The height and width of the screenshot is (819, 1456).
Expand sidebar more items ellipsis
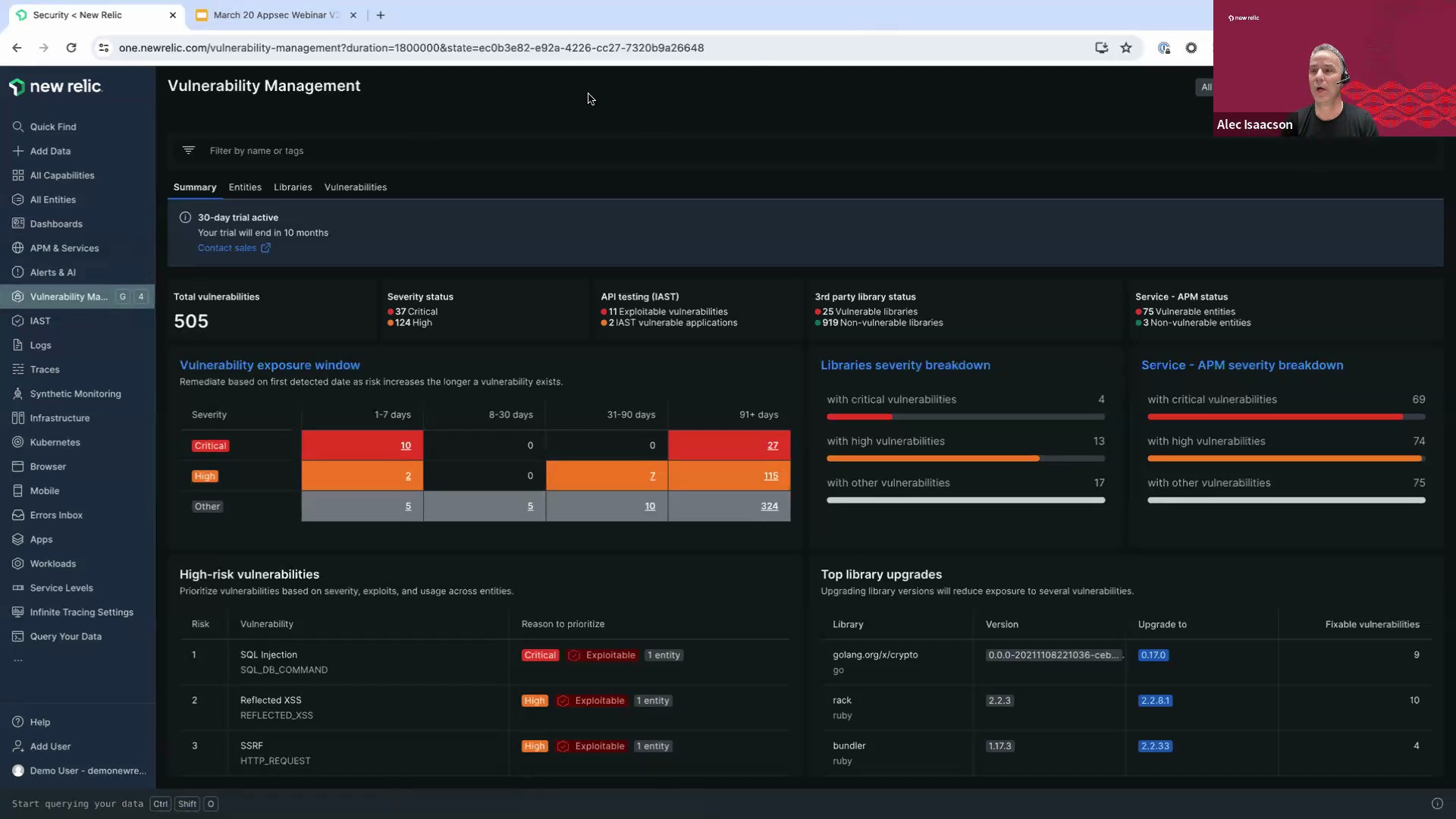click(x=18, y=661)
